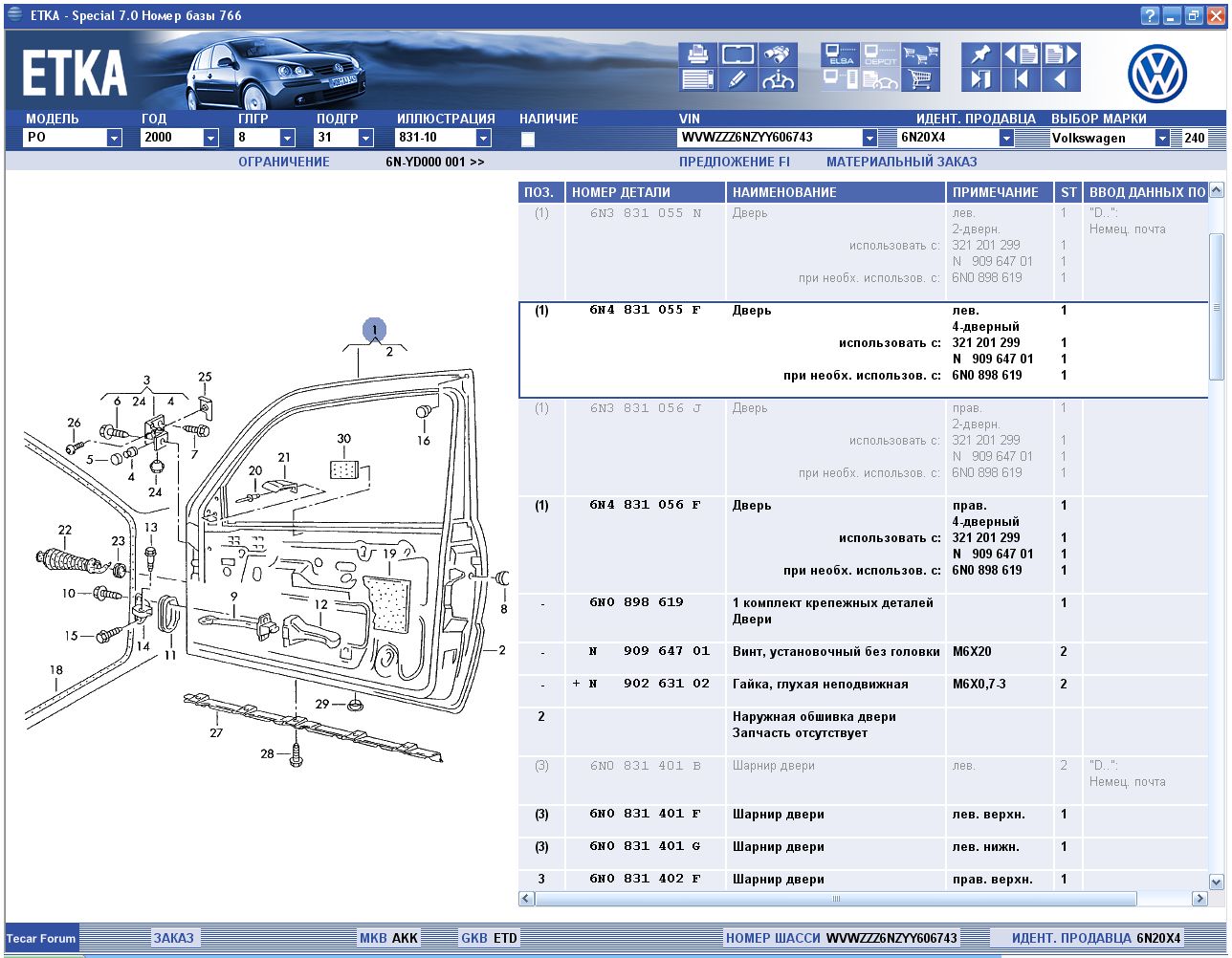This screenshot has width=1232, height=958.
Task: Click the ОГРАНИЧЕНИЕ link
Action: coord(284,162)
